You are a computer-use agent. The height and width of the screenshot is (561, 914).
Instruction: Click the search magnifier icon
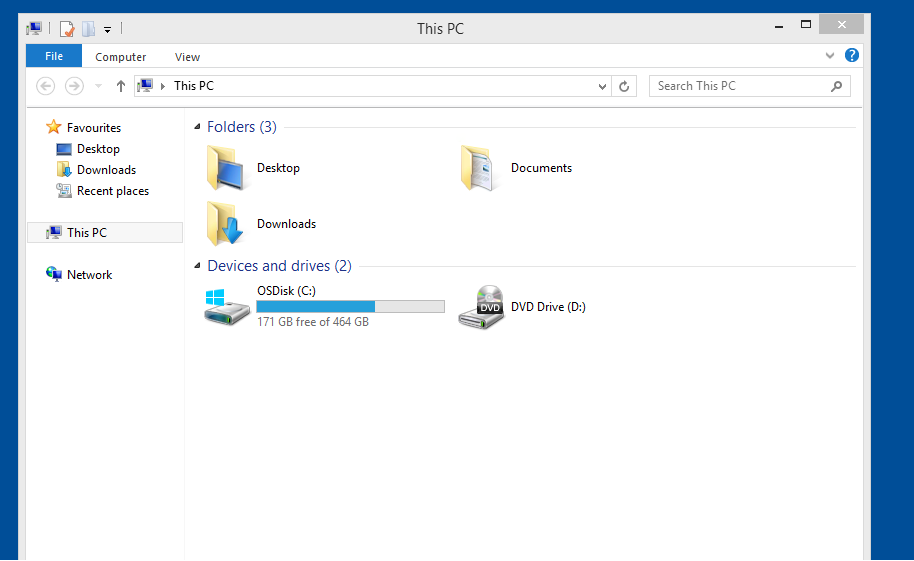click(x=837, y=87)
